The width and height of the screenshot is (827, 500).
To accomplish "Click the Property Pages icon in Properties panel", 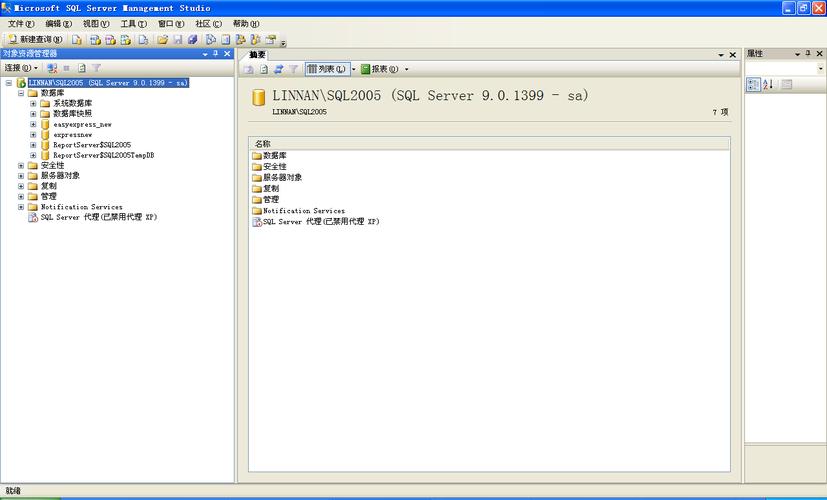I will coord(786,84).
